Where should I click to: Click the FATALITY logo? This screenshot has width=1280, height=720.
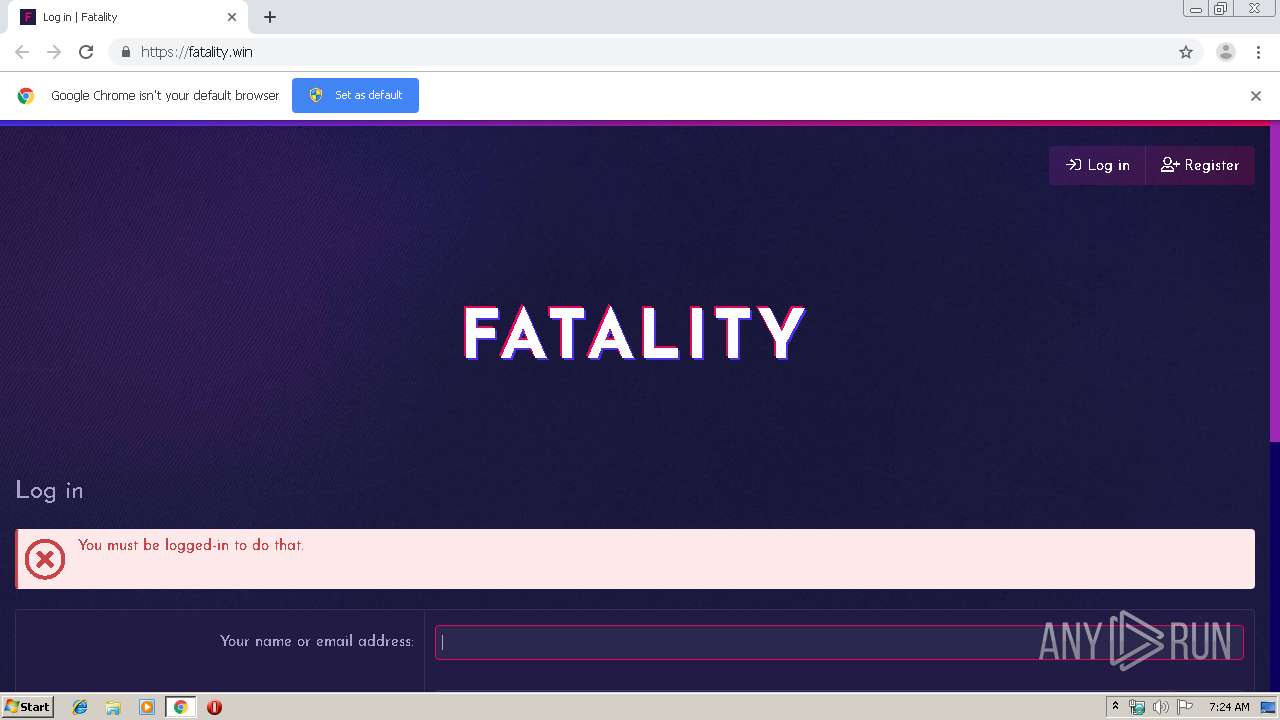[634, 333]
